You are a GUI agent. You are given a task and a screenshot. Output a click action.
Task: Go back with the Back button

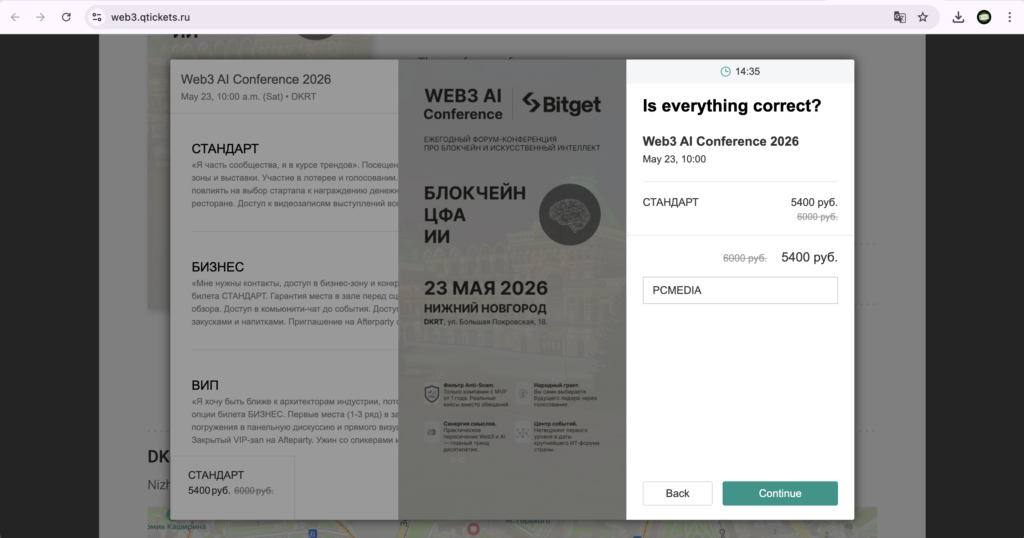tap(677, 494)
